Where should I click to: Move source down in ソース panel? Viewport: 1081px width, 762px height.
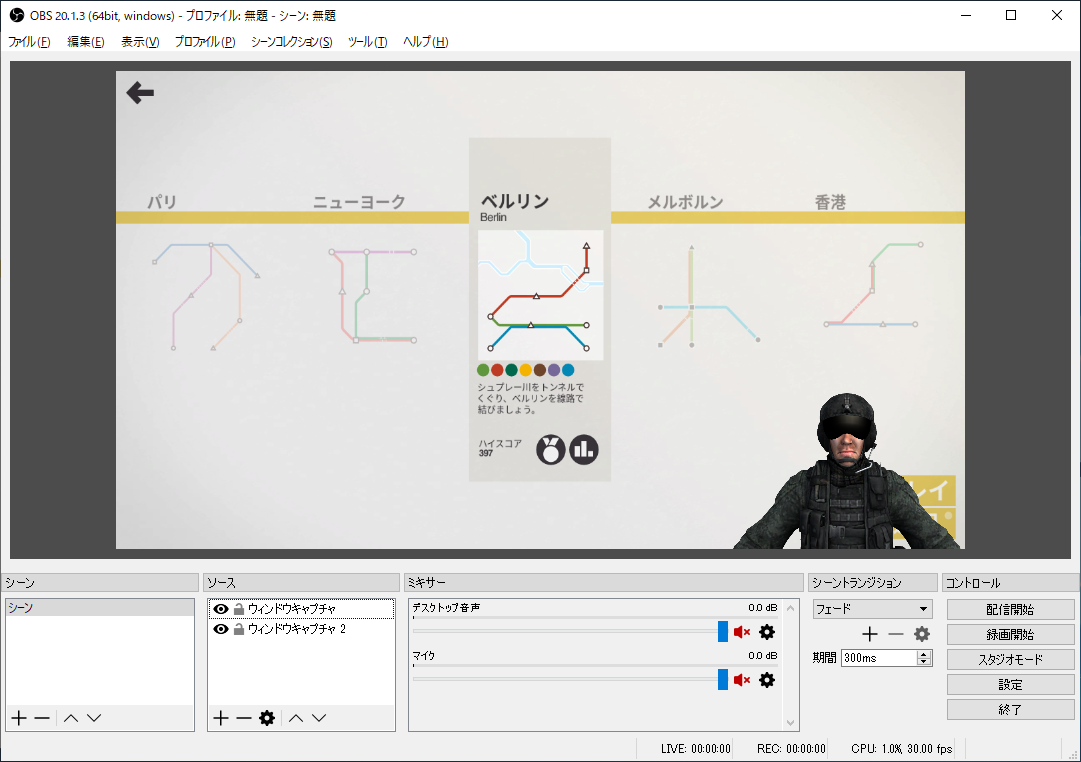click(319, 718)
